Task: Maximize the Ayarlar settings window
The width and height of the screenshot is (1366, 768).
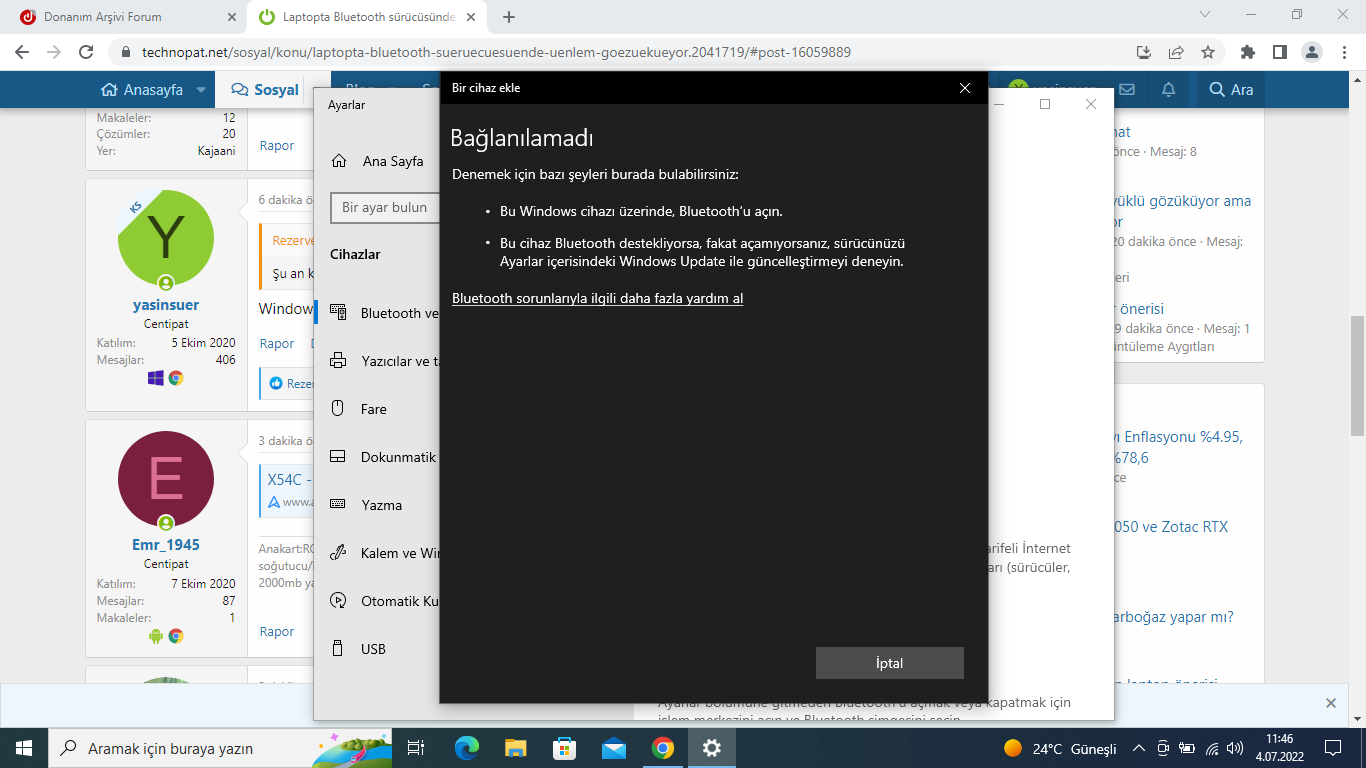Action: (x=1045, y=104)
